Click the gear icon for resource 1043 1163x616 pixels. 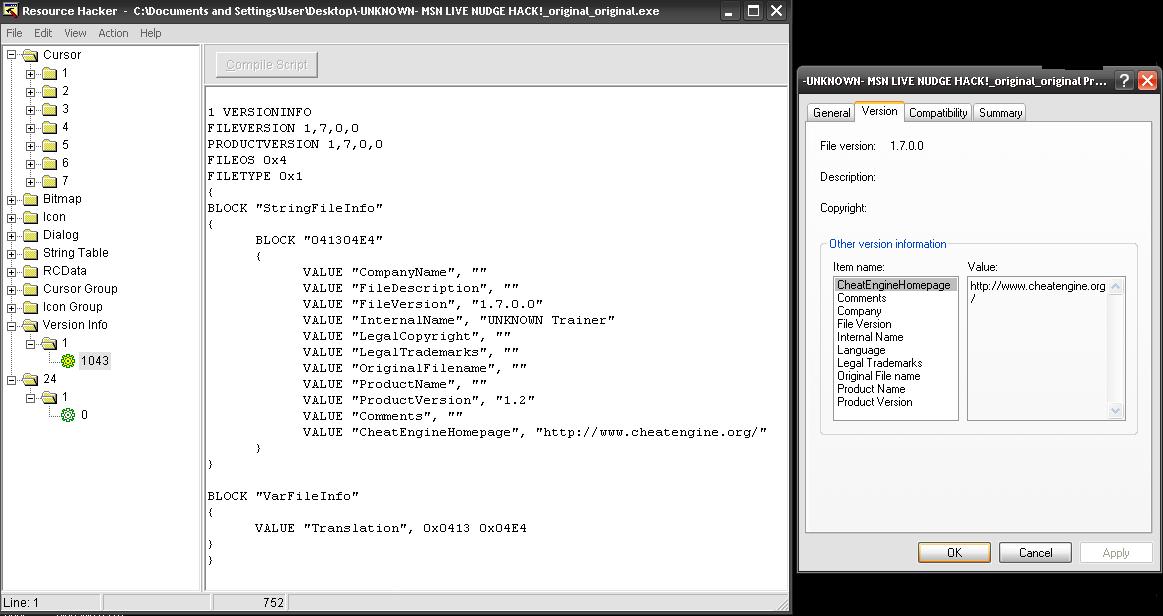pos(68,361)
